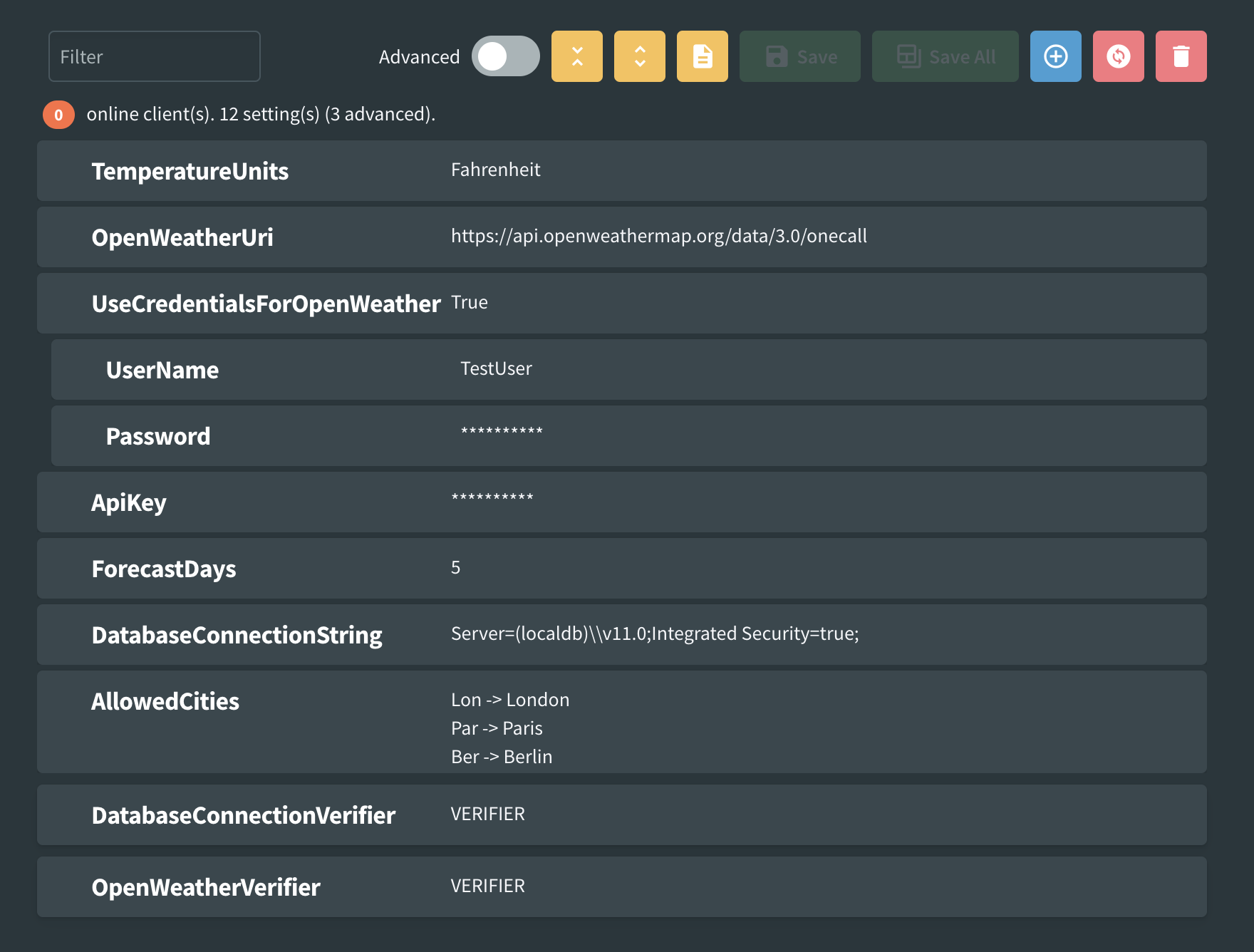The height and width of the screenshot is (952, 1254).
Task: Open the TemperatureUnits Fahrenheit value
Action: 496,170
